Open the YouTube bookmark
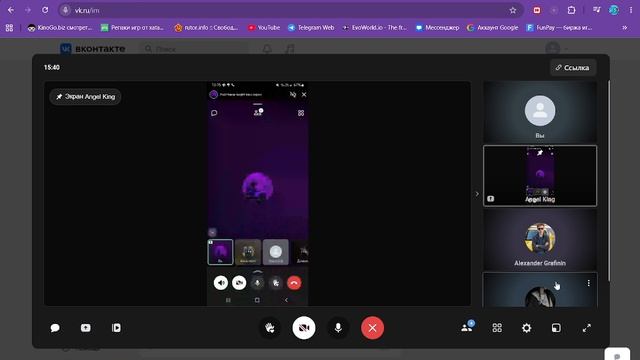The height and width of the screenshot is (360, 640). click(264, 28)
